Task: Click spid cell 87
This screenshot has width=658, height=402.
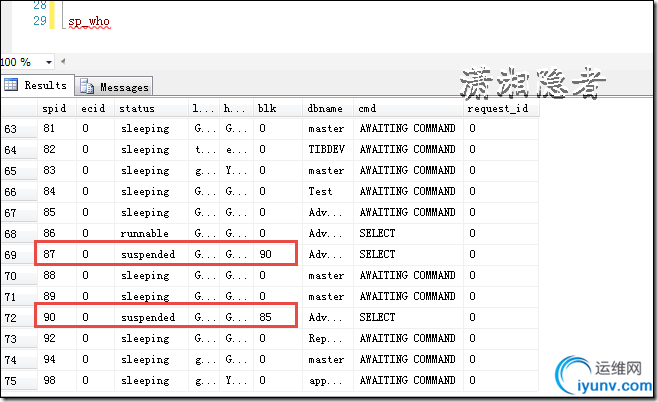Action: (x=57, y=254)
